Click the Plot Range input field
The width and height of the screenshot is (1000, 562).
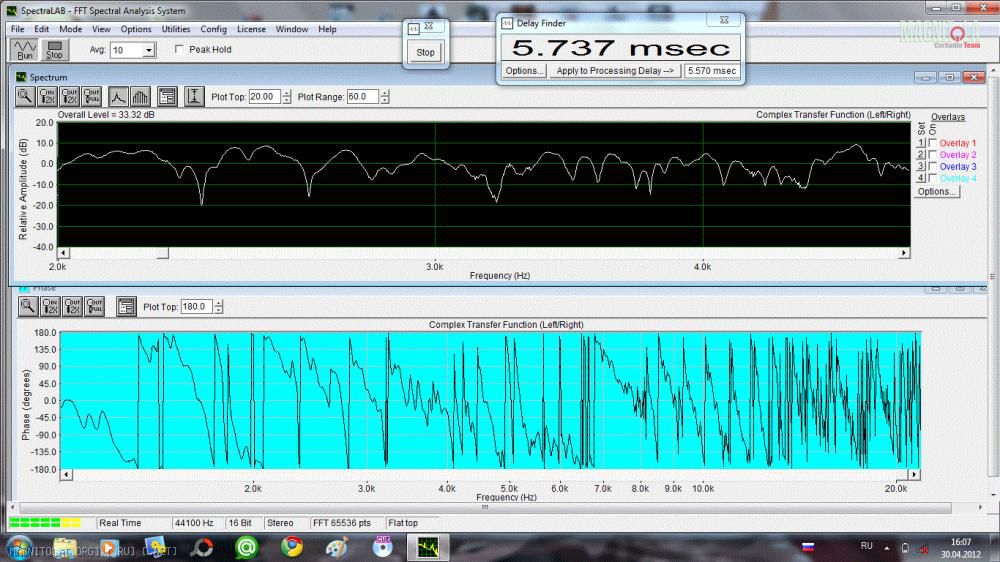click(363, 96)
